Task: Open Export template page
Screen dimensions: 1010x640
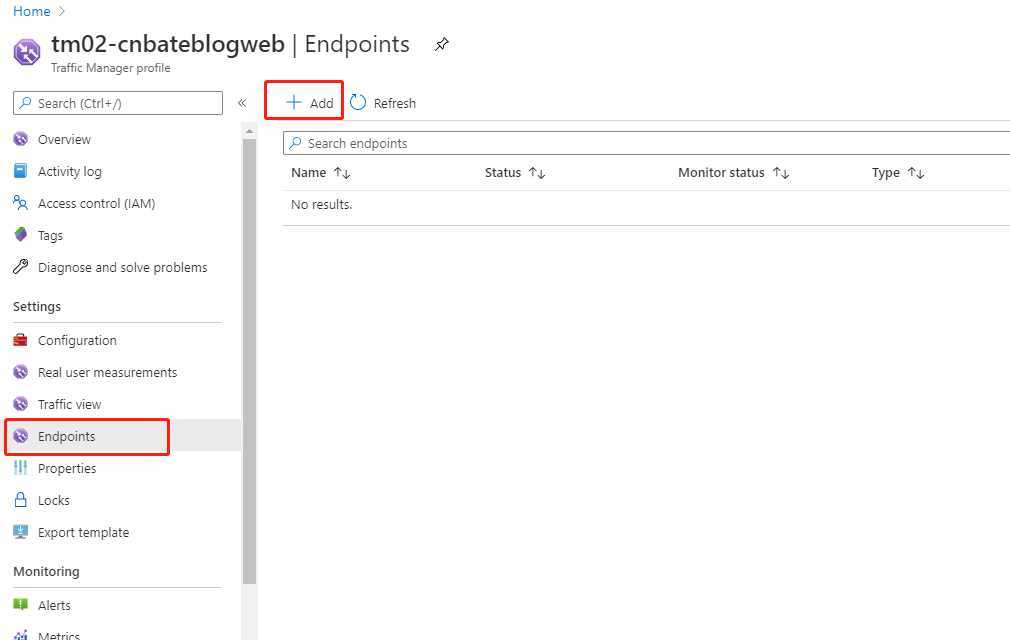Action: click(83, 532)
